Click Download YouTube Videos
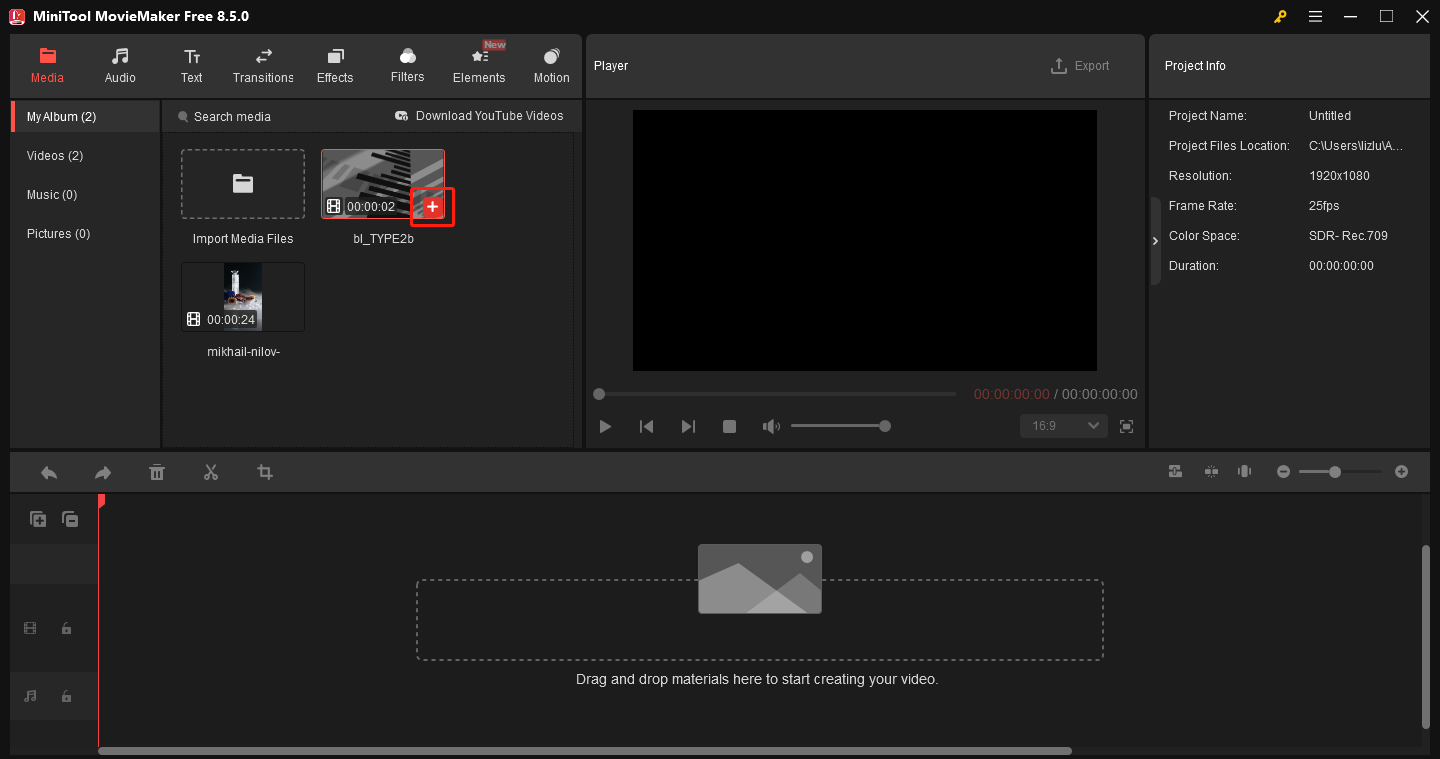Screen dimensions: 1440x759 pos(479,116)
